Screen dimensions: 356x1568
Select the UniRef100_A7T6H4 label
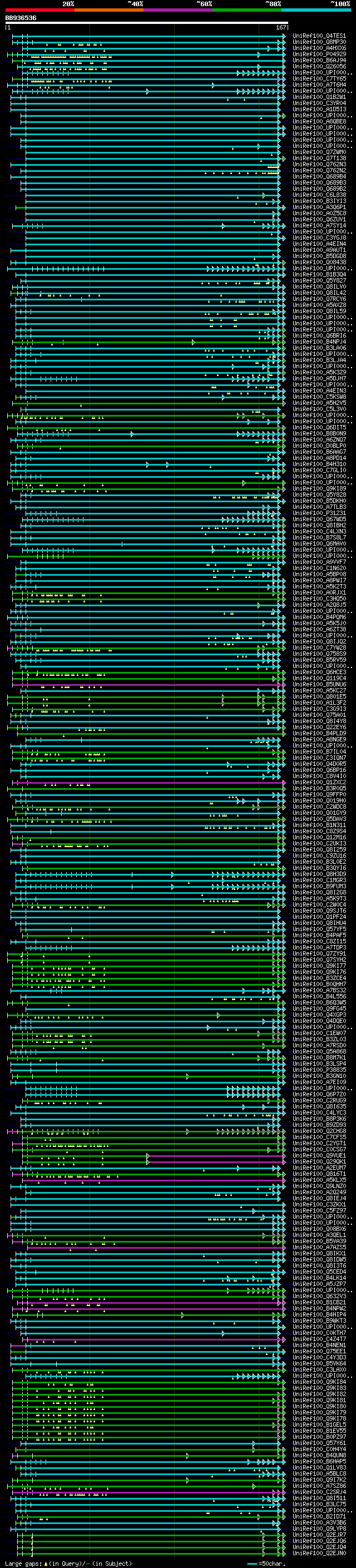pyautogui.click(x=319, y=85)
